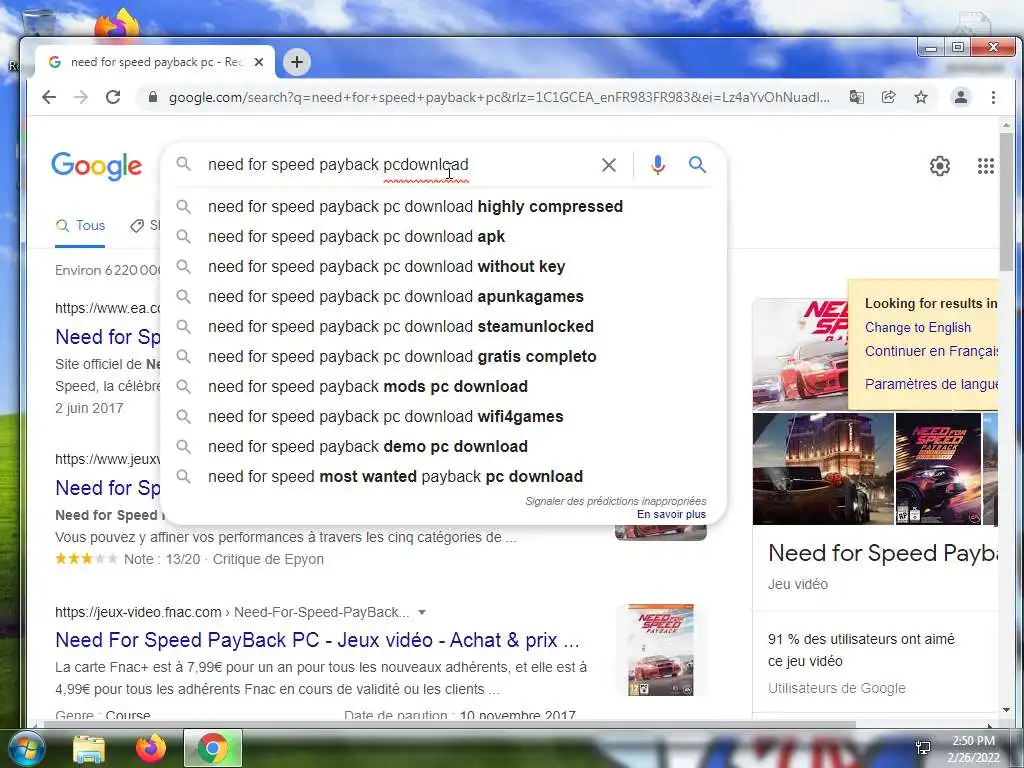Screen dimensions: 1024x768
Task: Click the network icon in system tray
Action: [923, 748]
